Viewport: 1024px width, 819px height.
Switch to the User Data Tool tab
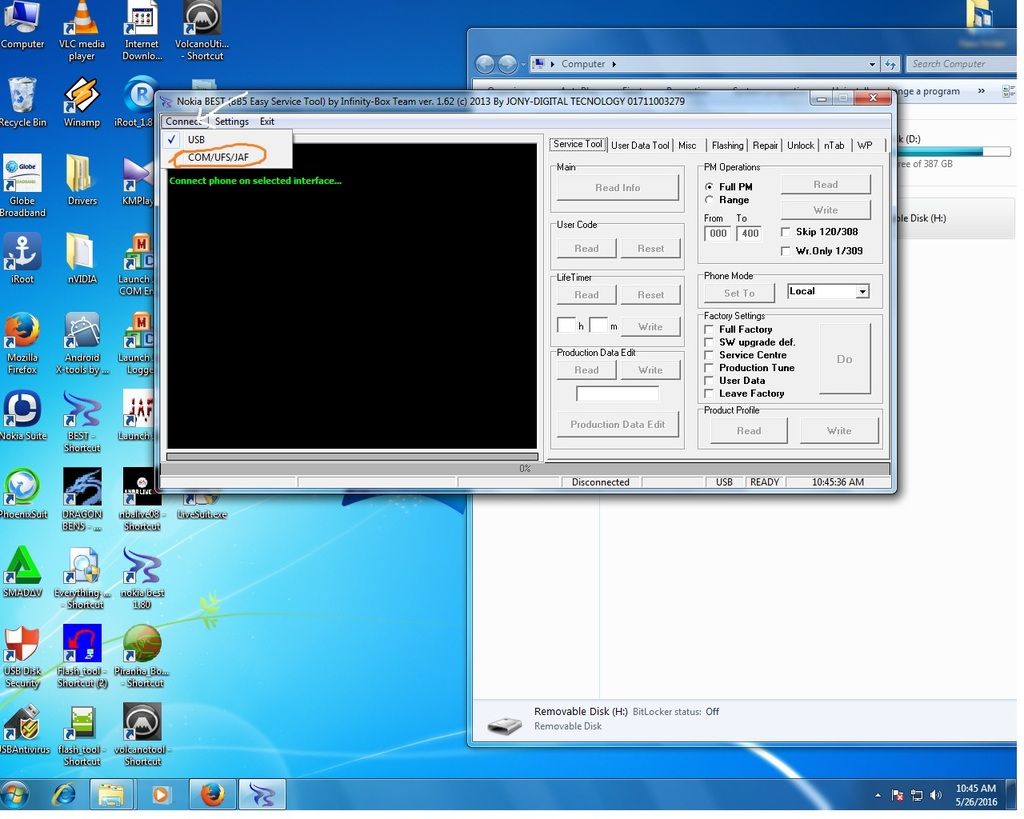(640, 145)
